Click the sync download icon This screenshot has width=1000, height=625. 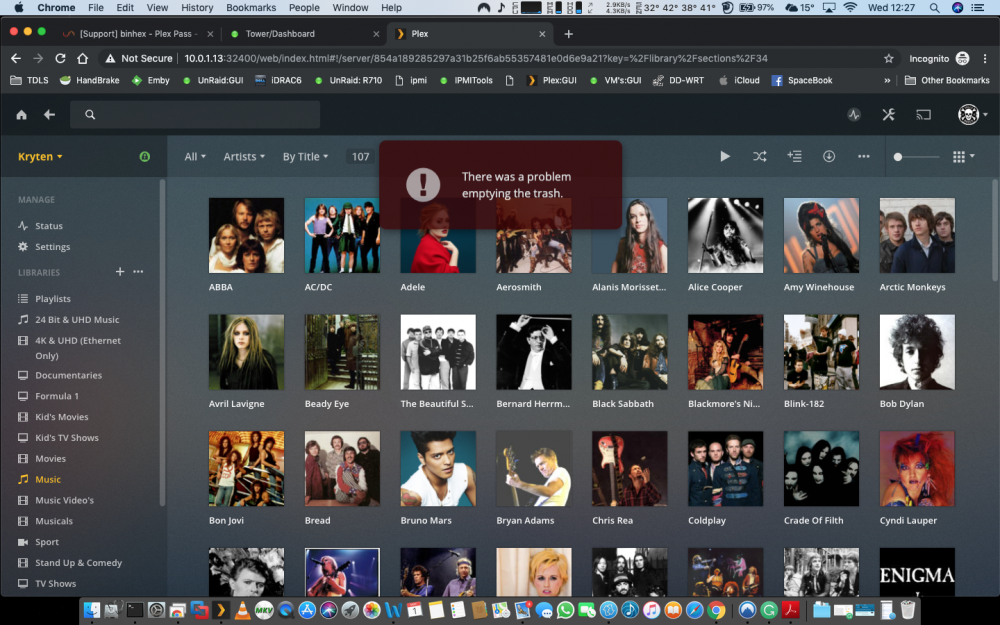click(x=829, y=156)
